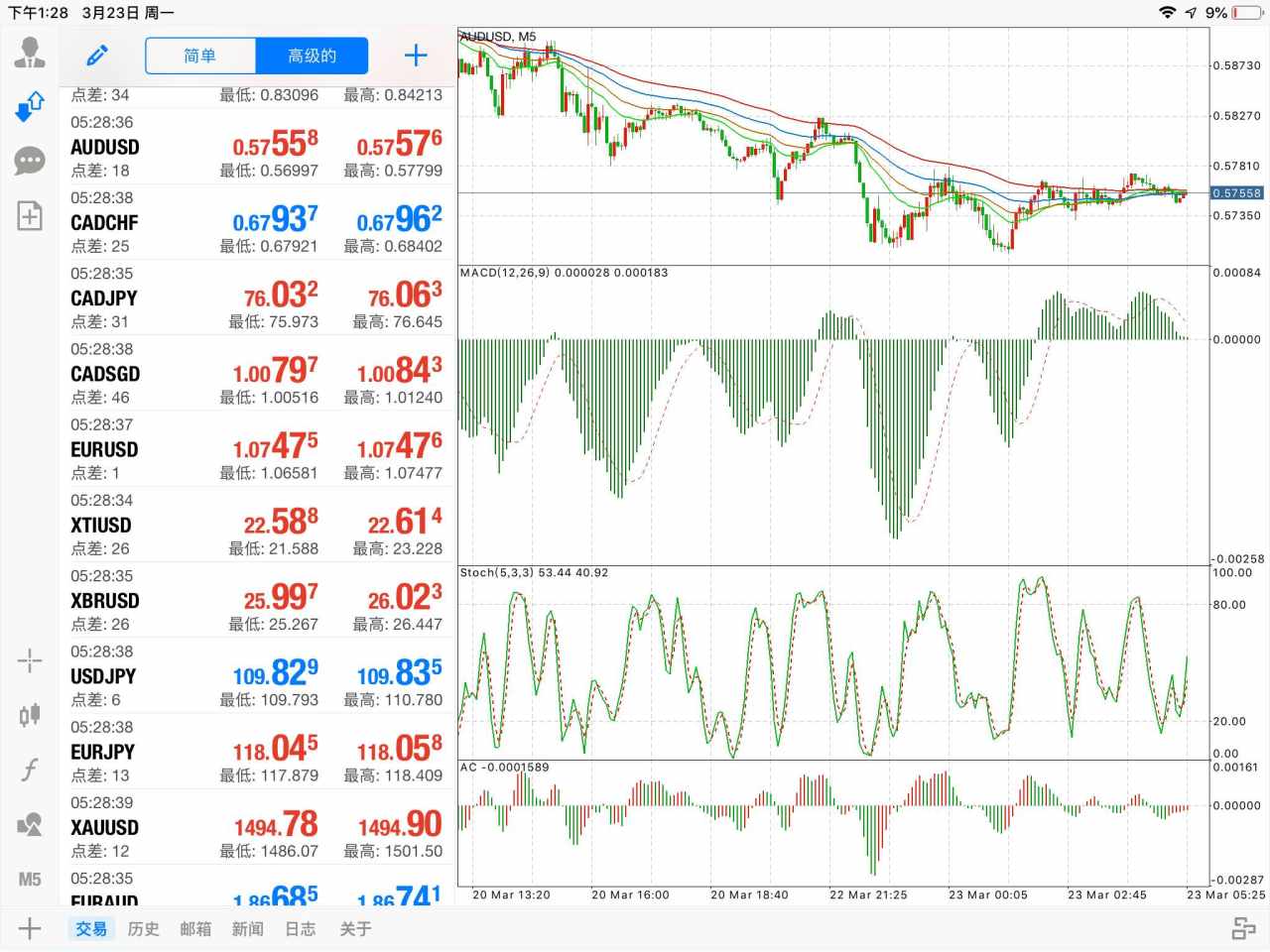
Task: Open the M5 timeframe selector
Action: point(30,879)
